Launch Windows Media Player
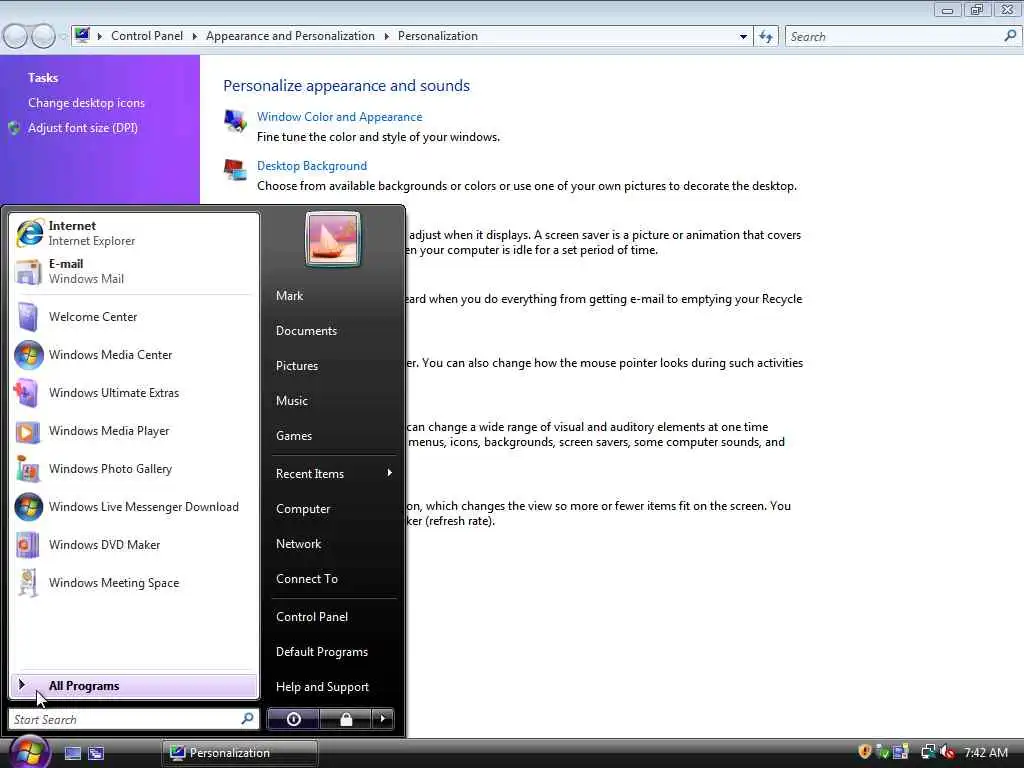The width and height of the screenshot is (1024, 768). coord(134,430)
